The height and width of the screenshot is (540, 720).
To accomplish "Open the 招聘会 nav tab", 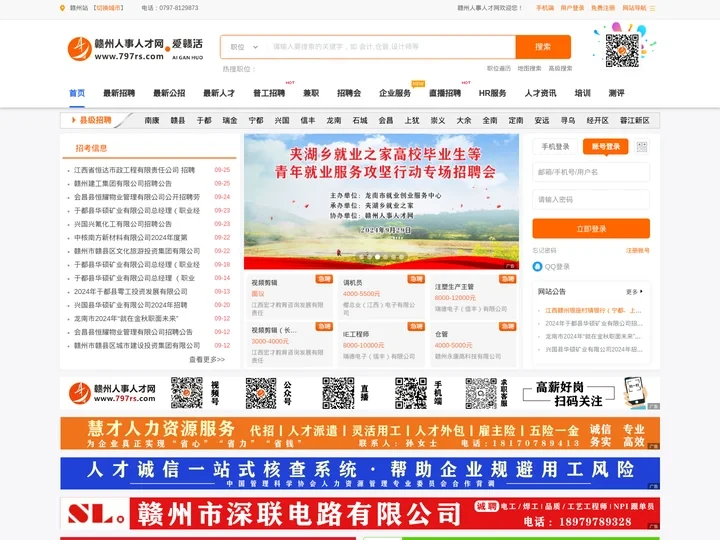I will (349, 93).
